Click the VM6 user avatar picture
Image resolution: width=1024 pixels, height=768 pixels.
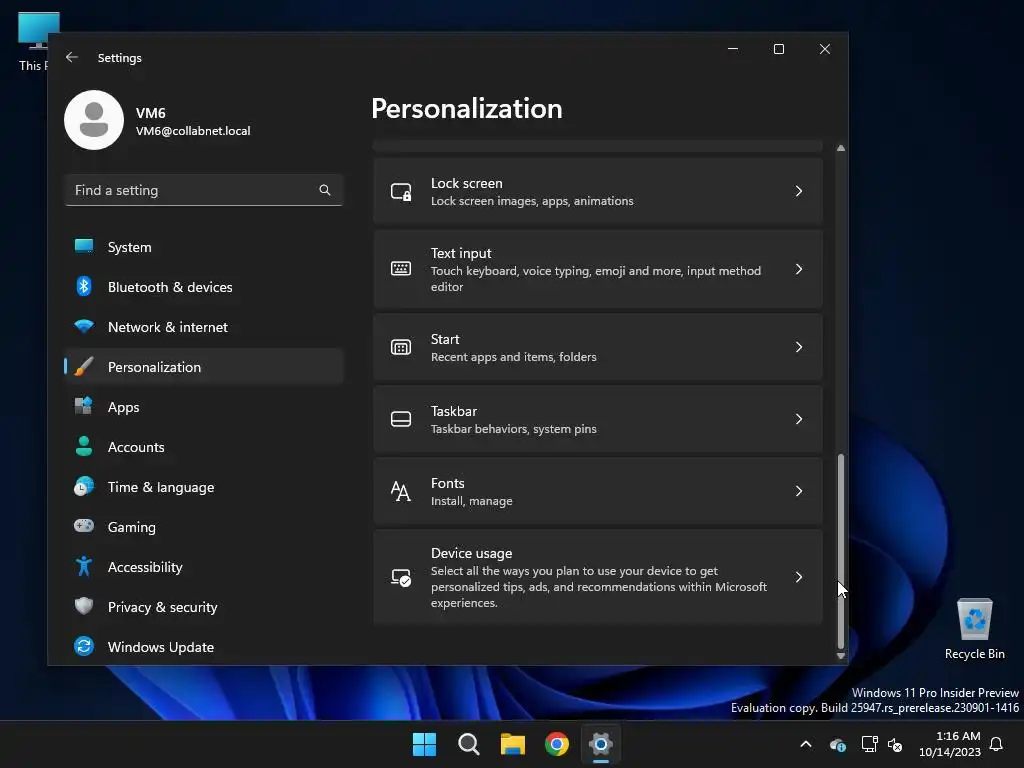pos(94,120)
